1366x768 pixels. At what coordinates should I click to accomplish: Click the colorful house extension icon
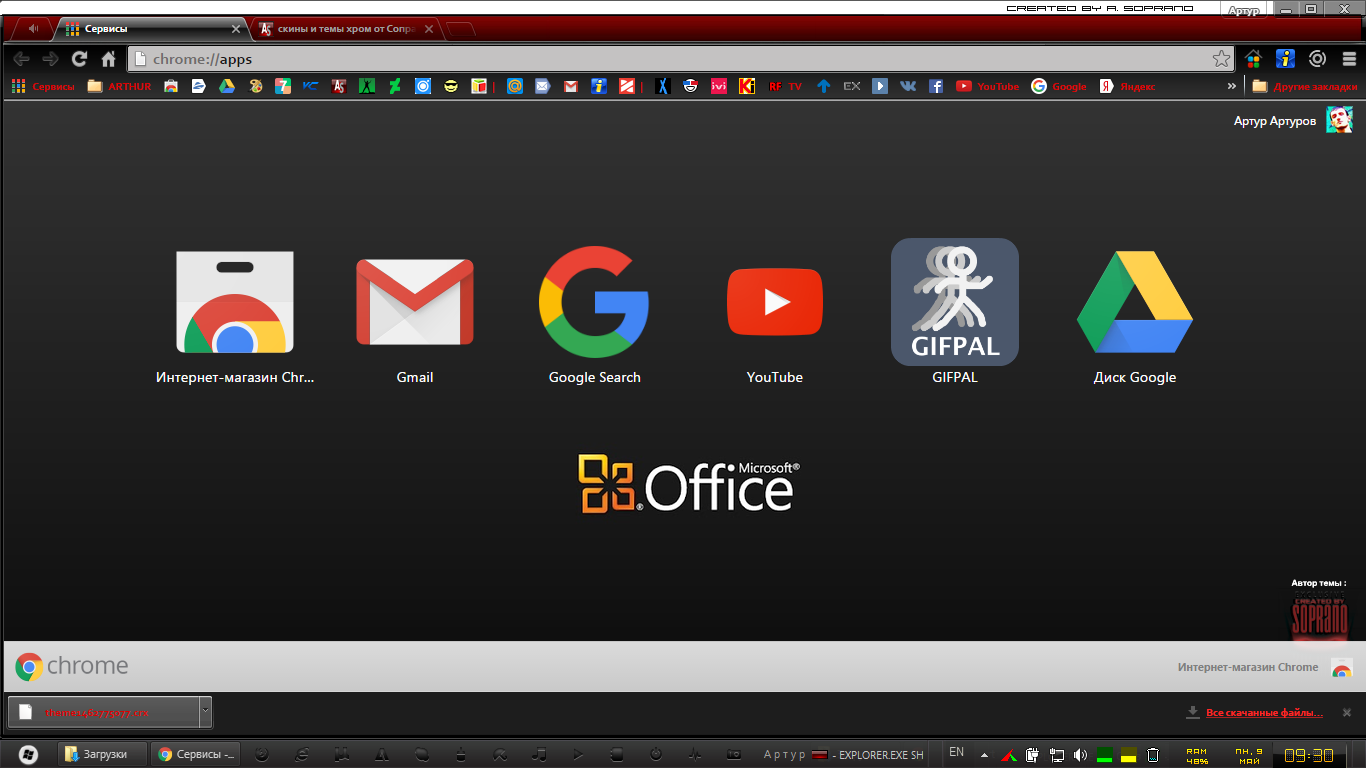pyautogui.click(x=1253, y=59)
